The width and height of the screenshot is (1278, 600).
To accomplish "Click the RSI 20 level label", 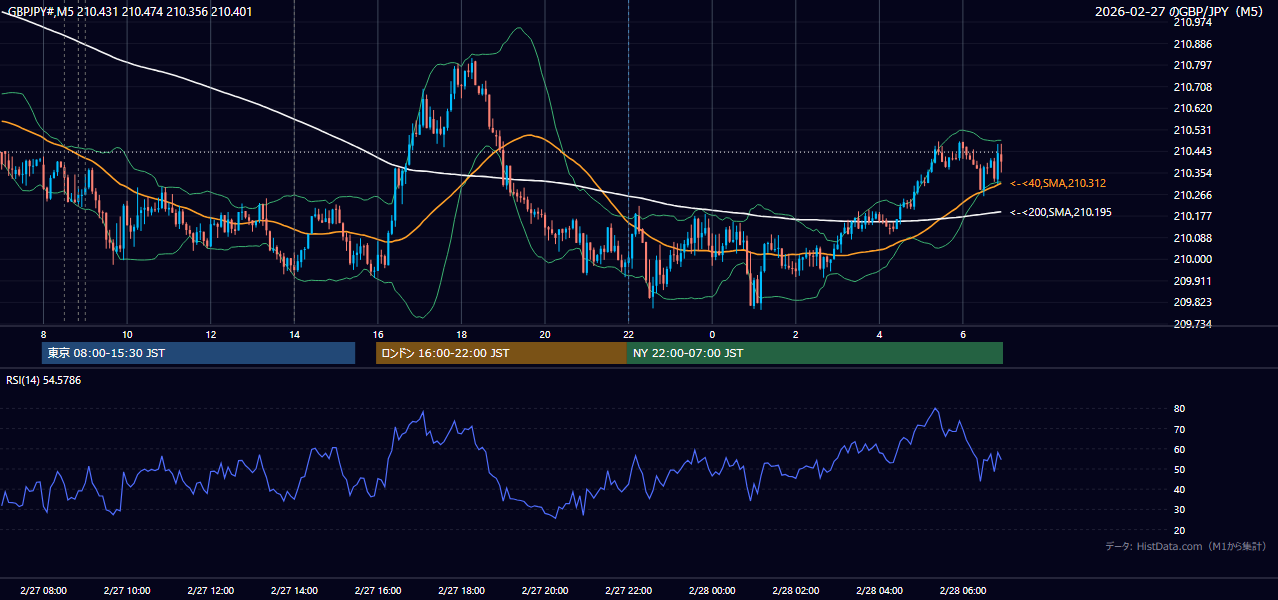I will click(x=1179, y=530).
